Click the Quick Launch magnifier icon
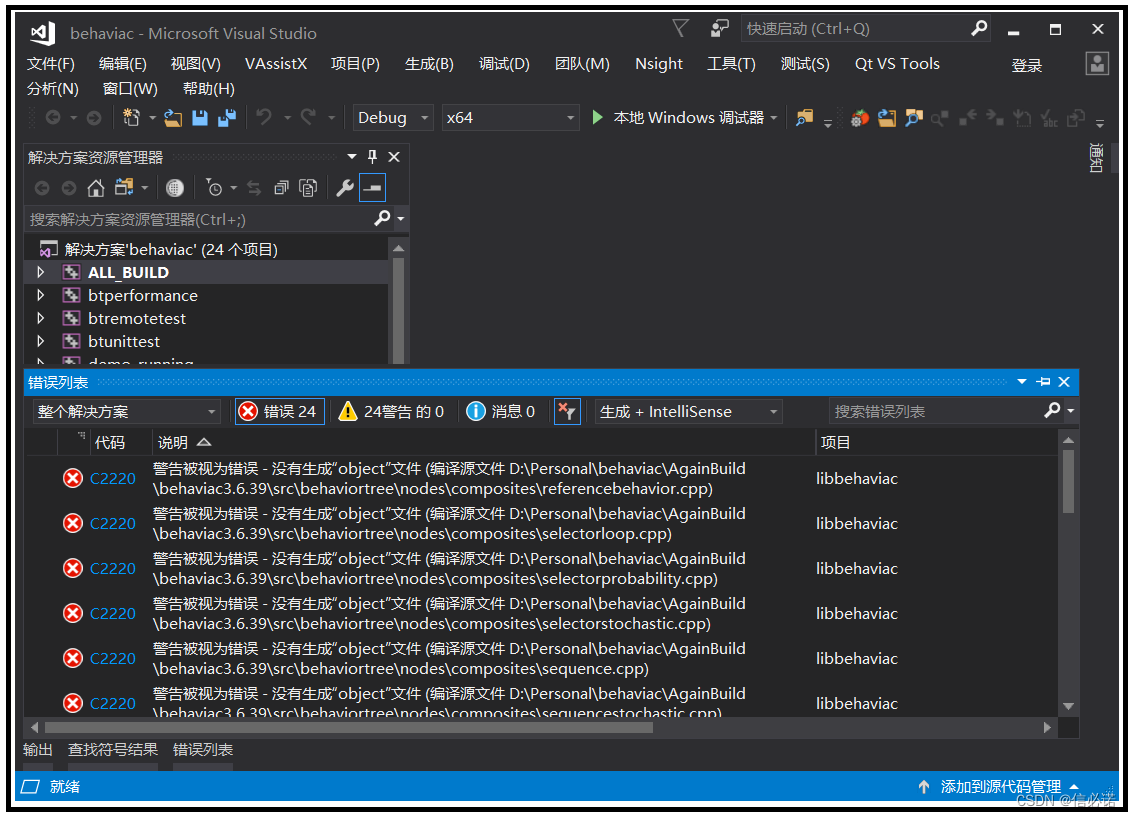This screenshot has height=817, width=1132. [978, 29]
